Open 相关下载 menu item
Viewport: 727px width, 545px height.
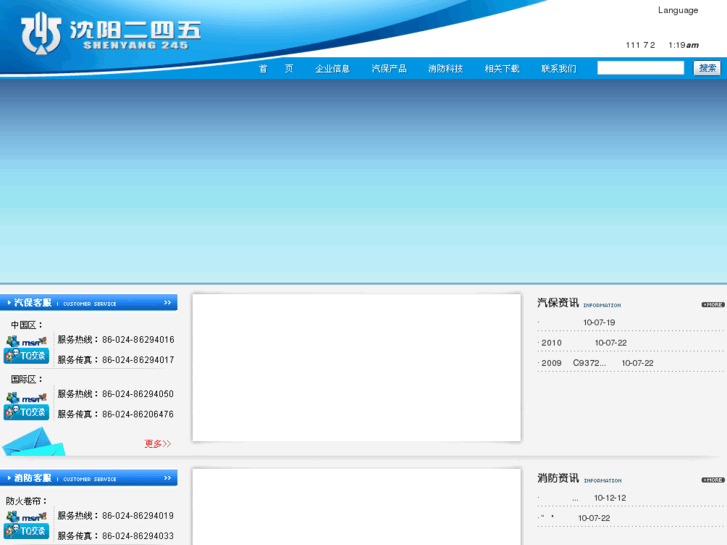tap(502, 69)
